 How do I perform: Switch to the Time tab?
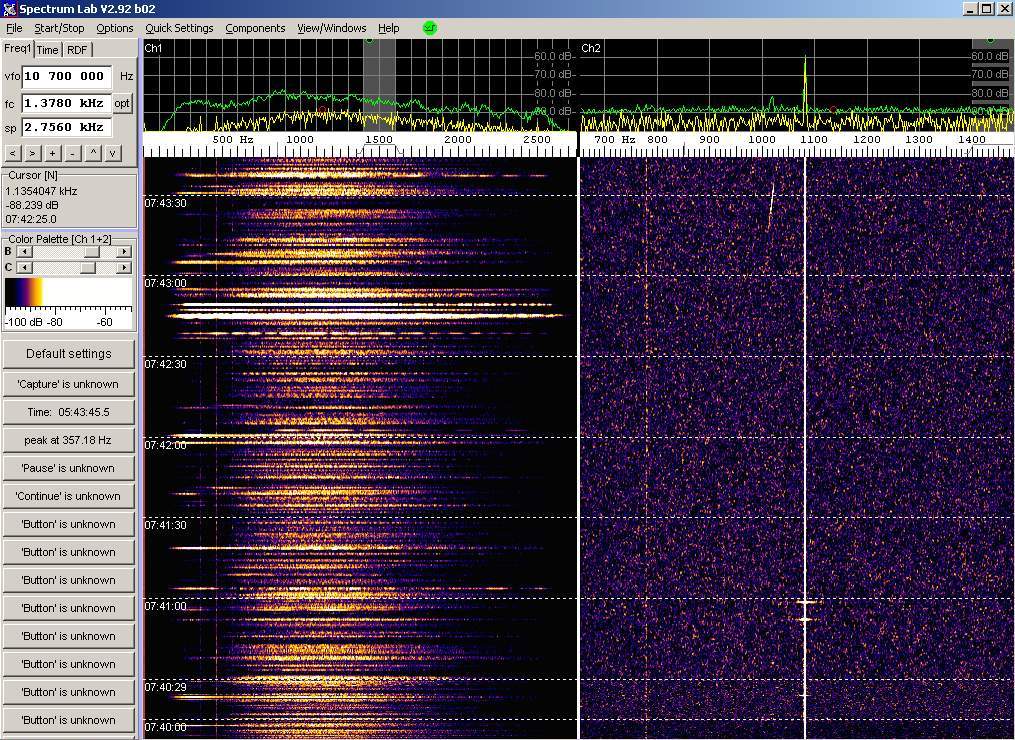(x=48, y=50)
